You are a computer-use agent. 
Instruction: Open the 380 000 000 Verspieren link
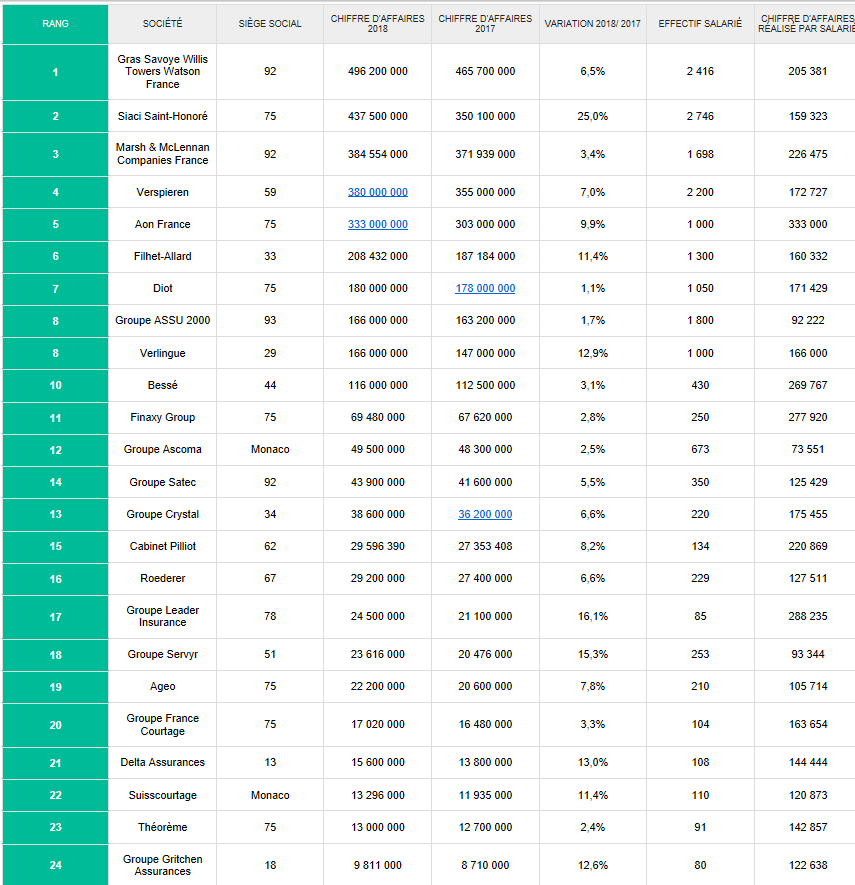[378, 192]
